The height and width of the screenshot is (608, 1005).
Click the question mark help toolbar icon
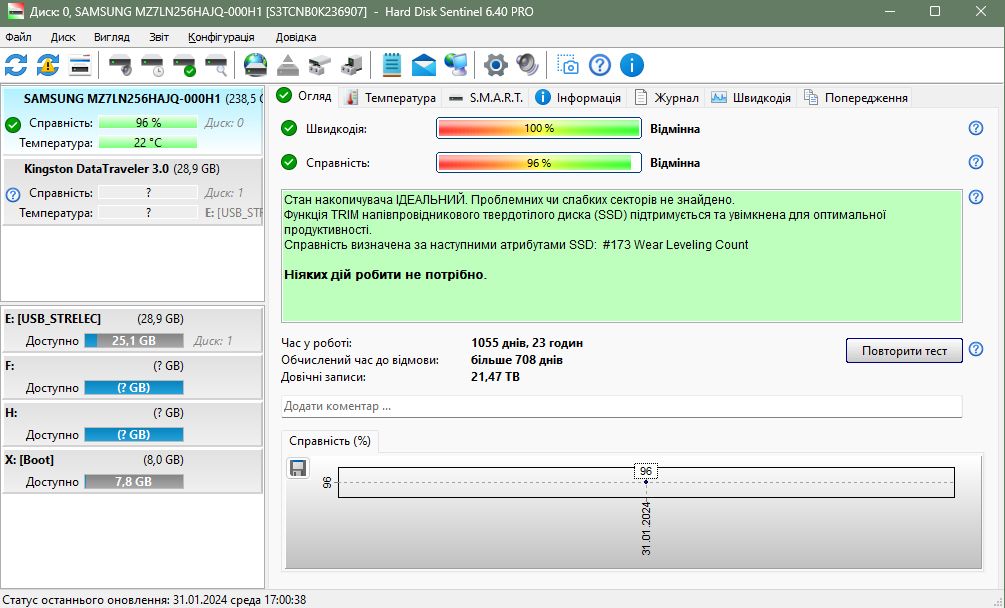pos(600,65)
